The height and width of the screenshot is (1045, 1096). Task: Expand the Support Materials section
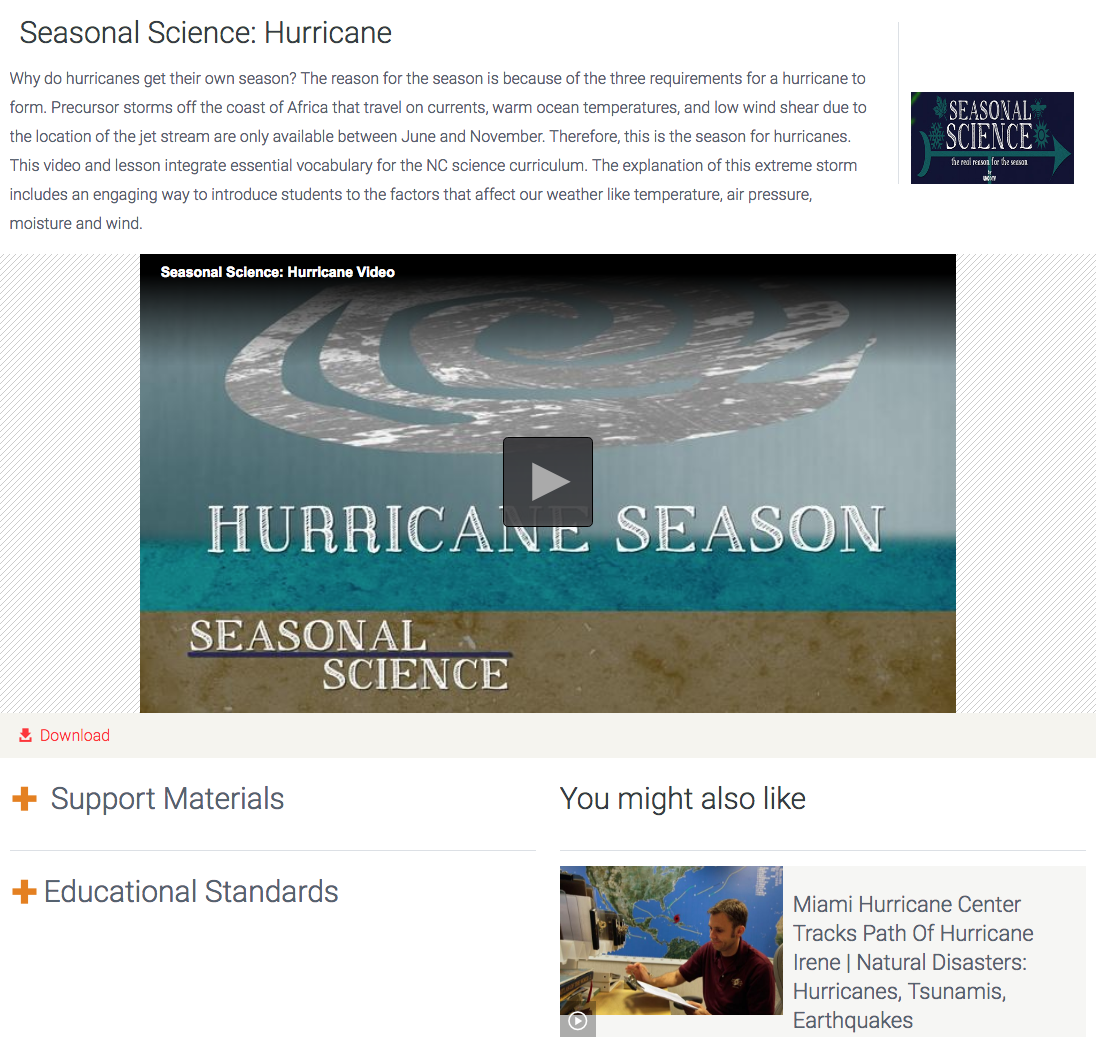pos(168,798)
